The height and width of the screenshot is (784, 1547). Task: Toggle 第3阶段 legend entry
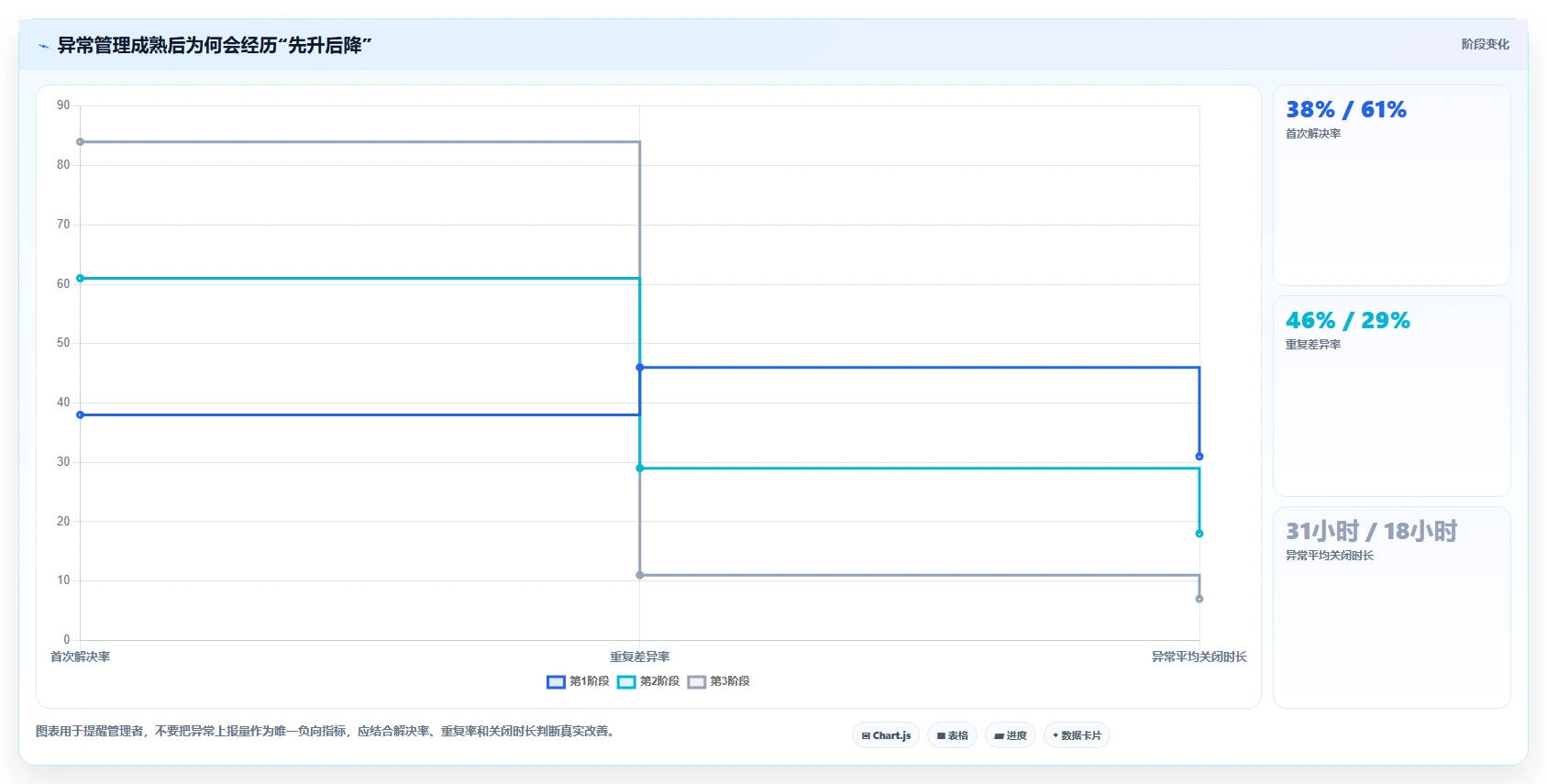coord(719,681)
